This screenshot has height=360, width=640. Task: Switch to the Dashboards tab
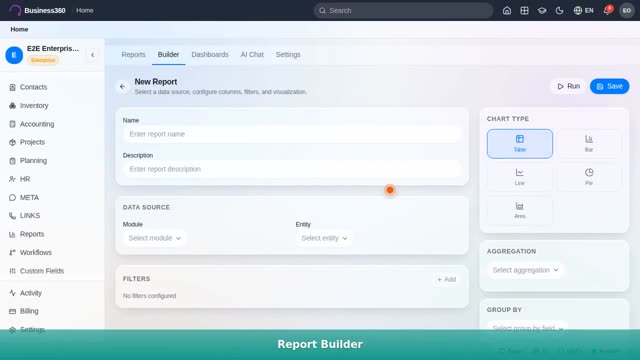tap(210, 54)
